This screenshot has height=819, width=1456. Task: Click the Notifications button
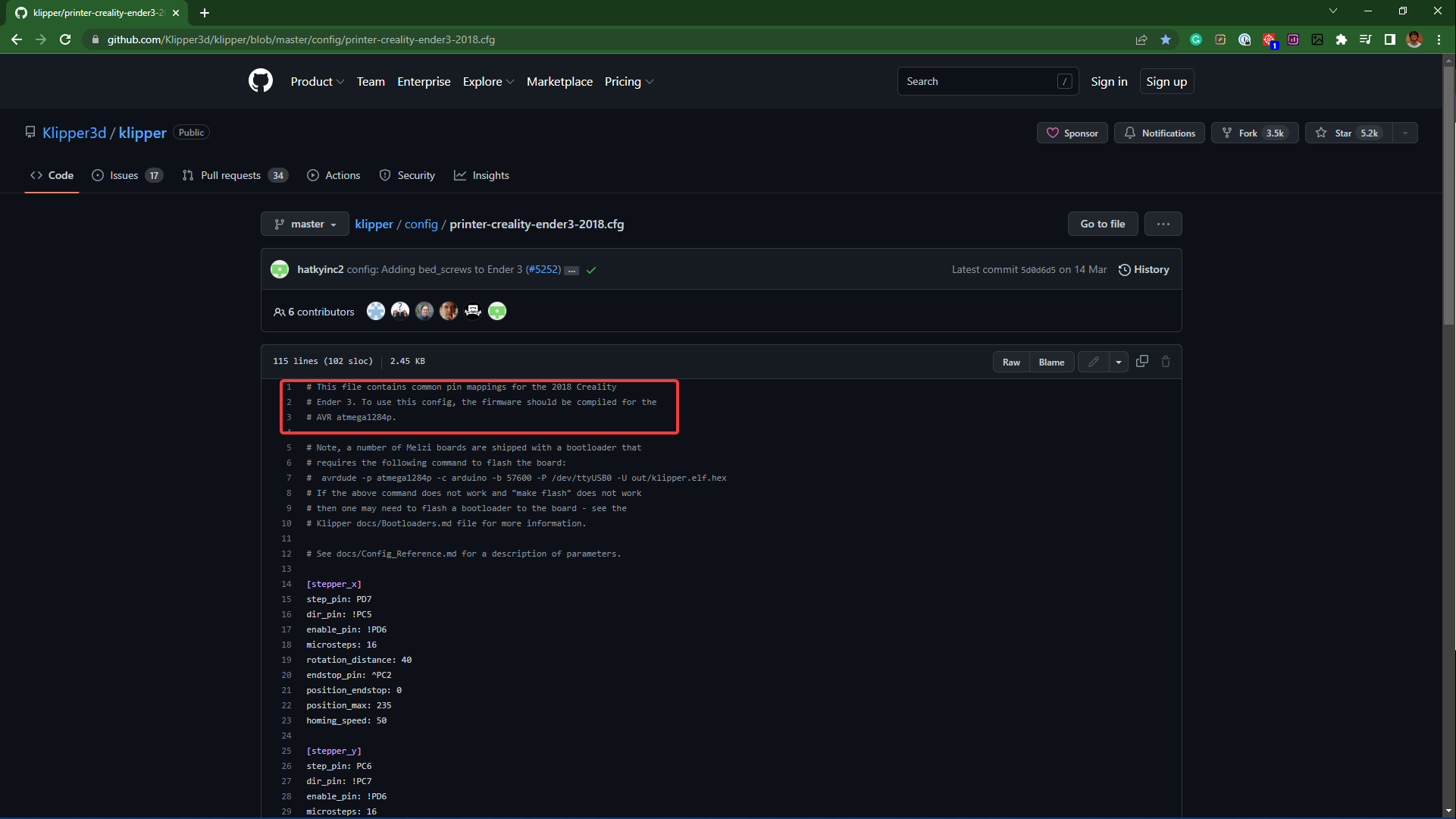(1159, 133)
